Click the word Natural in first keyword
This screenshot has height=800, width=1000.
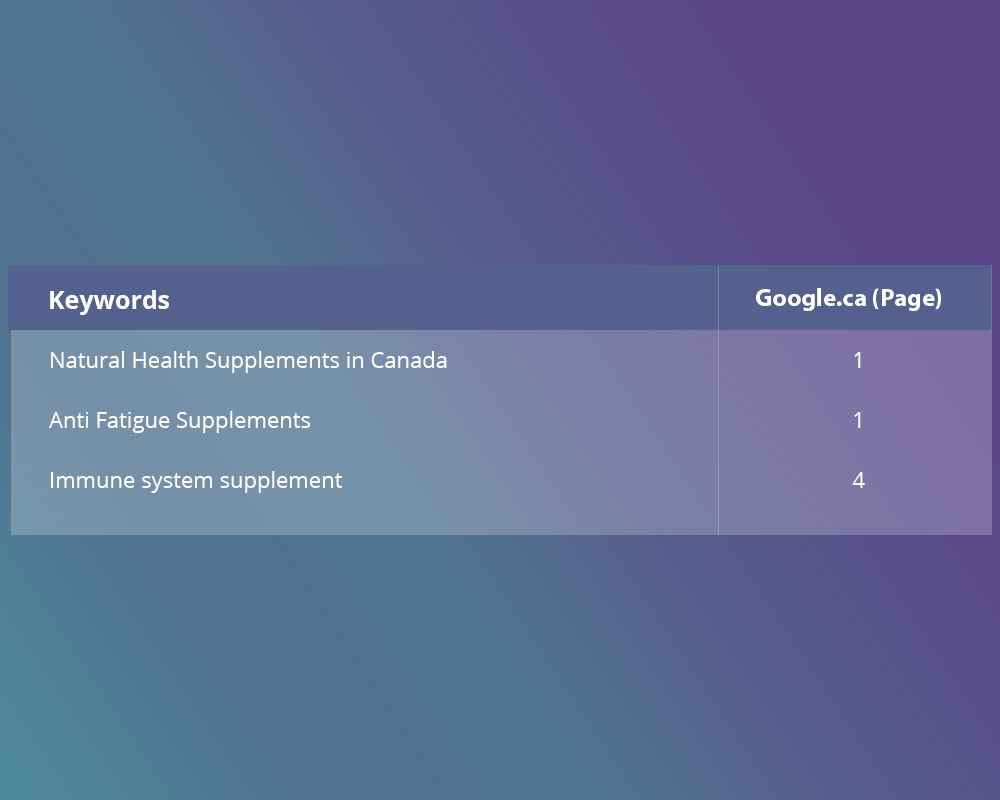pos(88,360)
